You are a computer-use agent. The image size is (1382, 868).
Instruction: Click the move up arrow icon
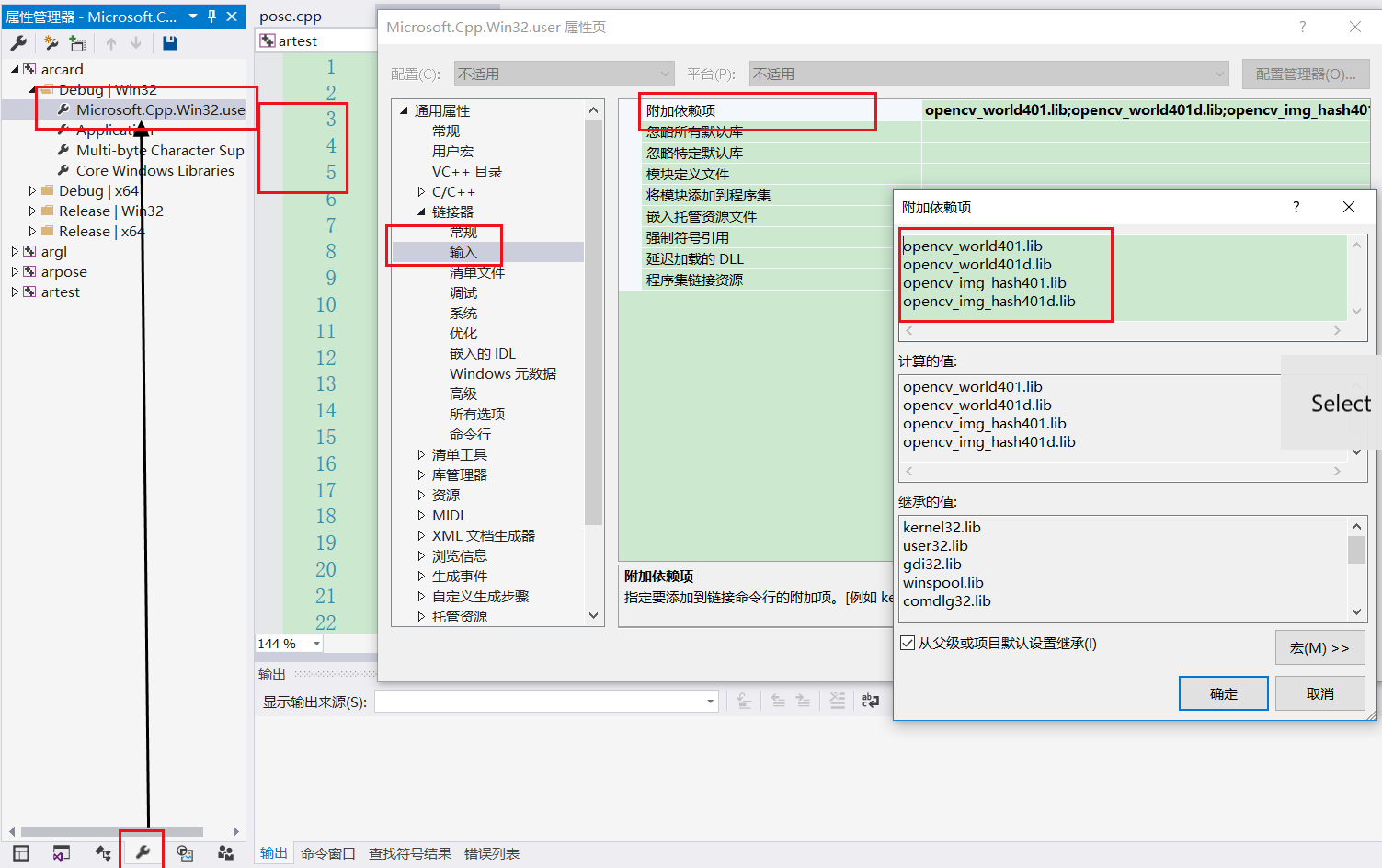111,43
